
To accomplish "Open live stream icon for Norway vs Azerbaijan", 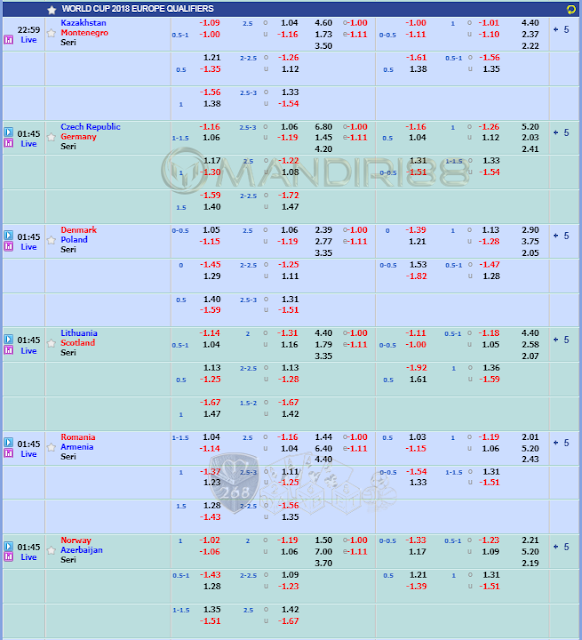I will 9,546.
